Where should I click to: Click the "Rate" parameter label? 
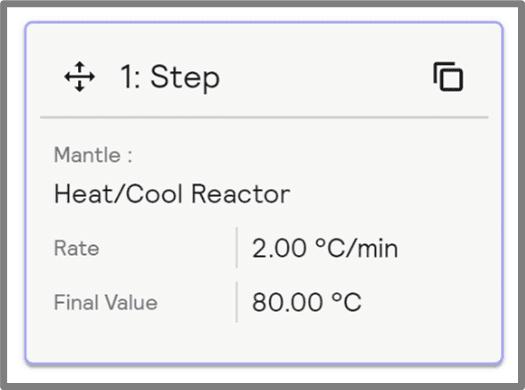click(x=77, y=248)
